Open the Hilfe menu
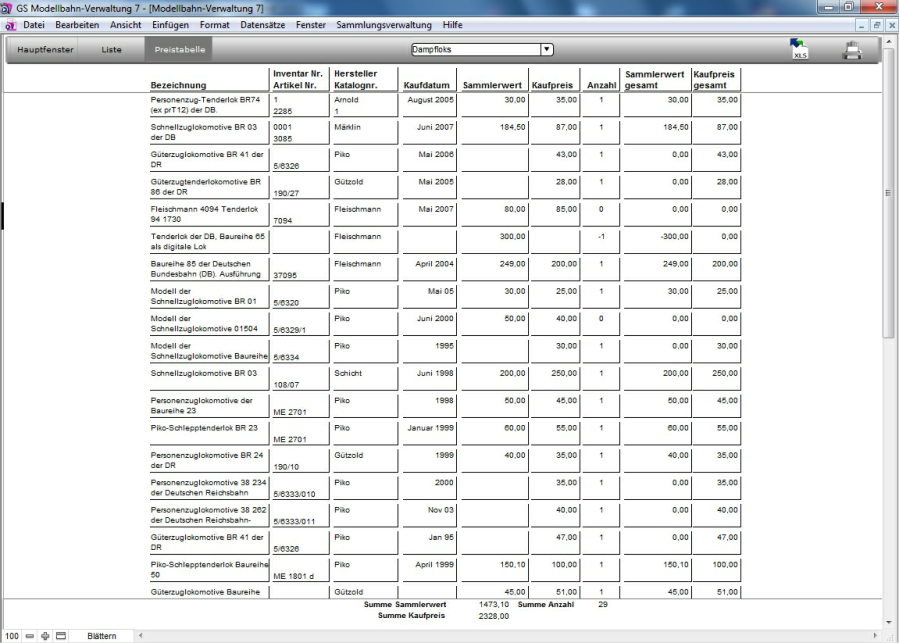900x643 pixels. point(452,25)
